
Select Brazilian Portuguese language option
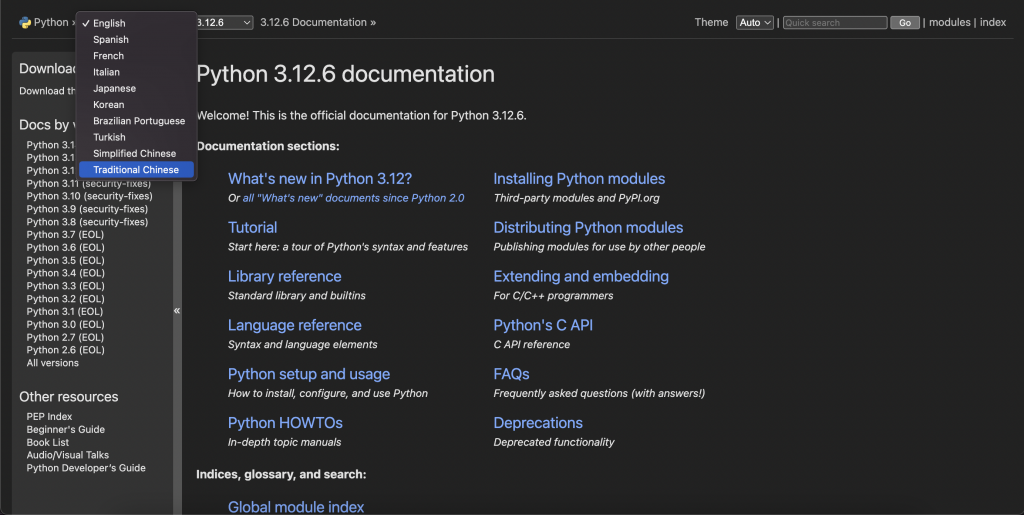click(139, 121)
